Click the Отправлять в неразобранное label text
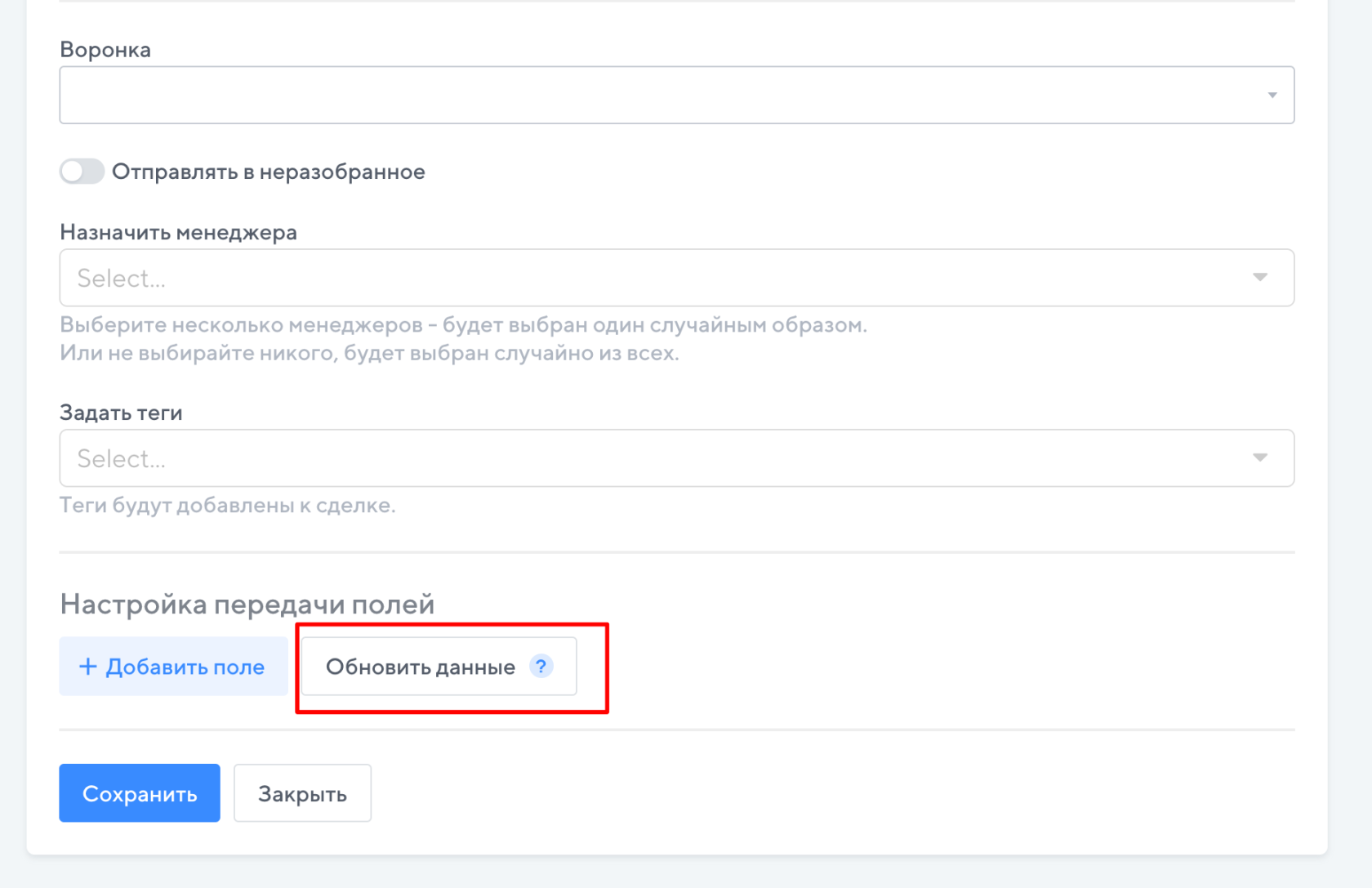This screenshot has height=888, width=1372. [x=268, y=172]
